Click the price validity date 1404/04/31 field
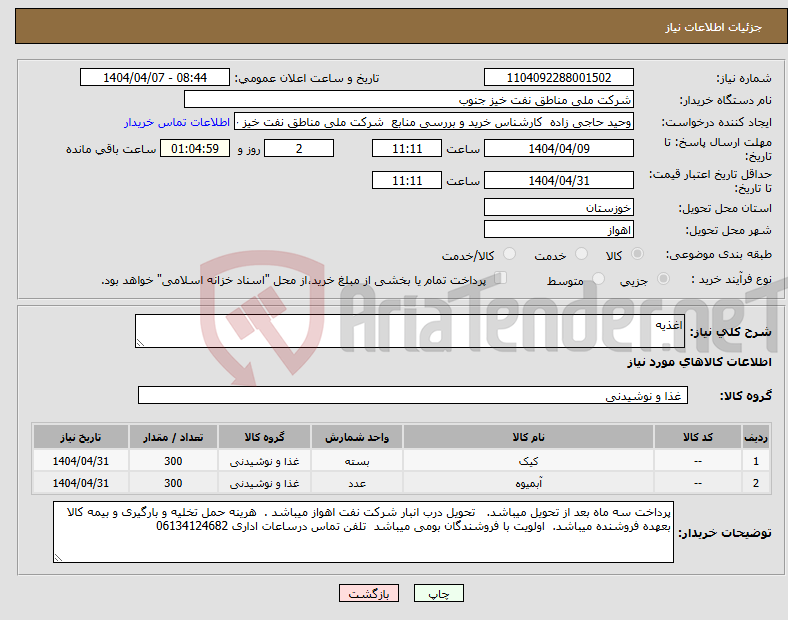788x620 pixels. point(559,180)
